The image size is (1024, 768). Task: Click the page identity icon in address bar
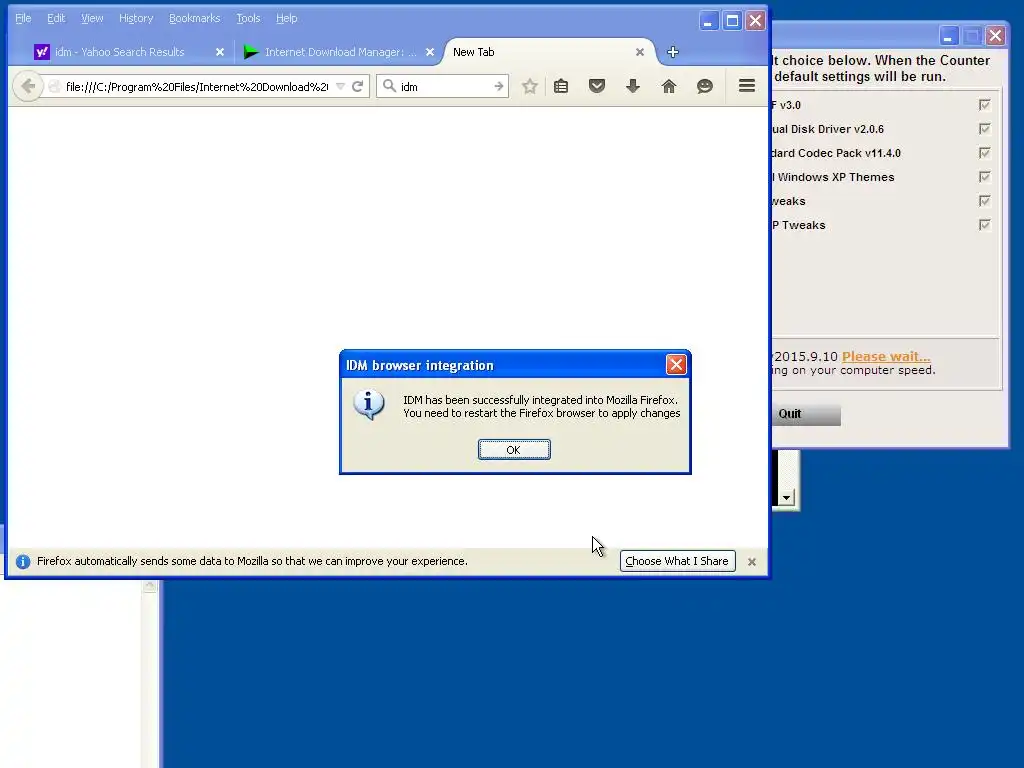(x=54, y=86)
